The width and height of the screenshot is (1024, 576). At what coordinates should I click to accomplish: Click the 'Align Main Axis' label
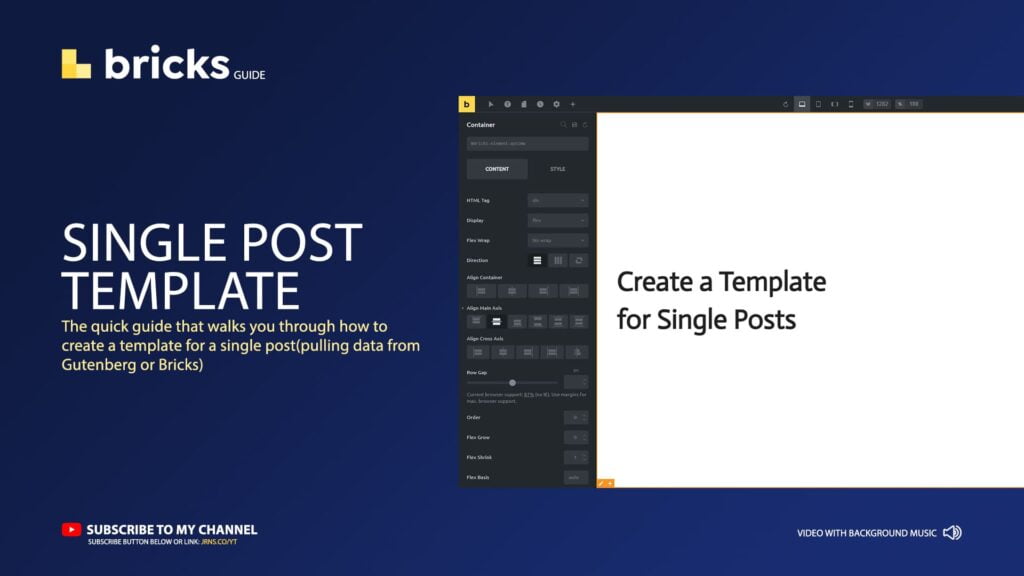484,308
